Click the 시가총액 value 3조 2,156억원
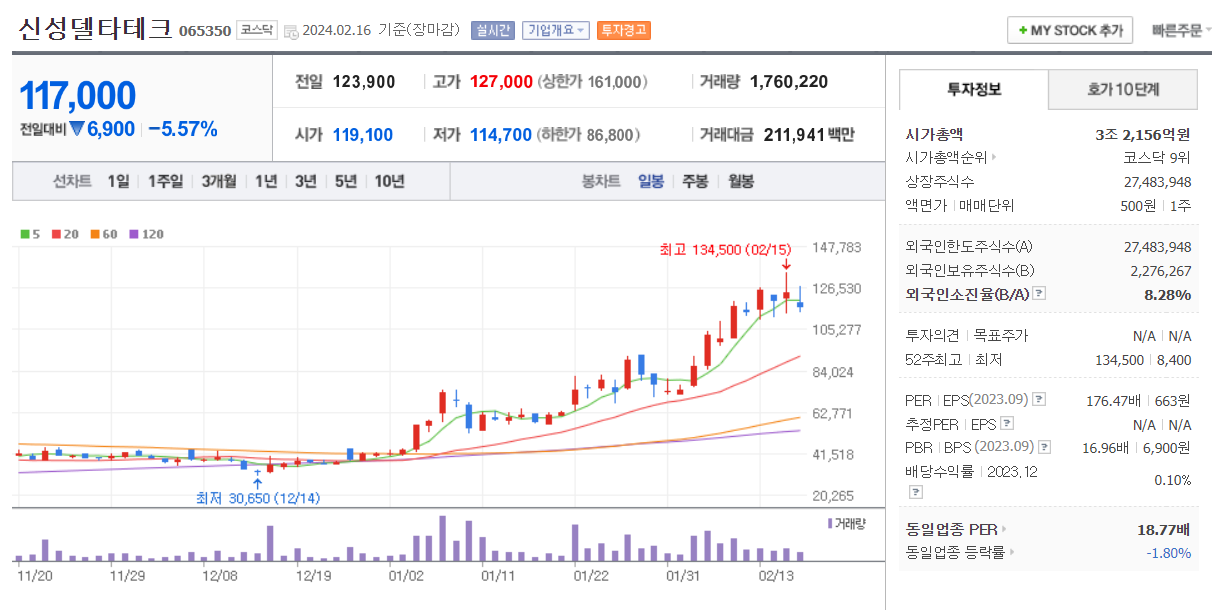The height and width of the screenshot is (610, 1219). 1143,134
